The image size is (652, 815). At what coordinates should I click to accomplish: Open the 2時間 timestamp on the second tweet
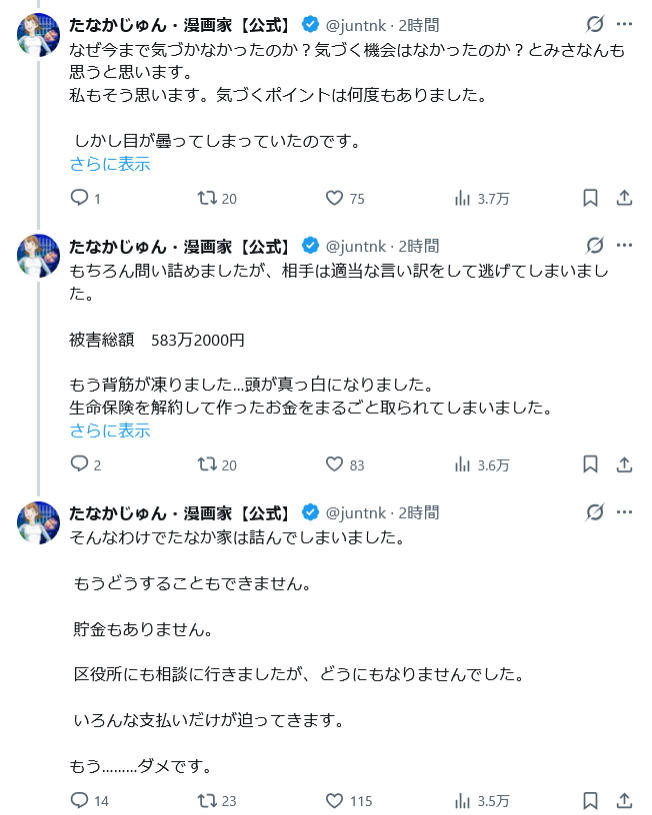(x=418, y=245)
